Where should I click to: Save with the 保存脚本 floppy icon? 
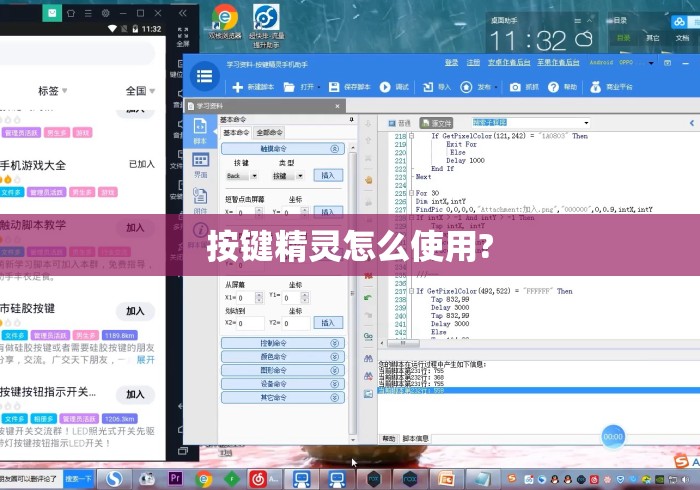pyautogui.click(x=334, y=87)
